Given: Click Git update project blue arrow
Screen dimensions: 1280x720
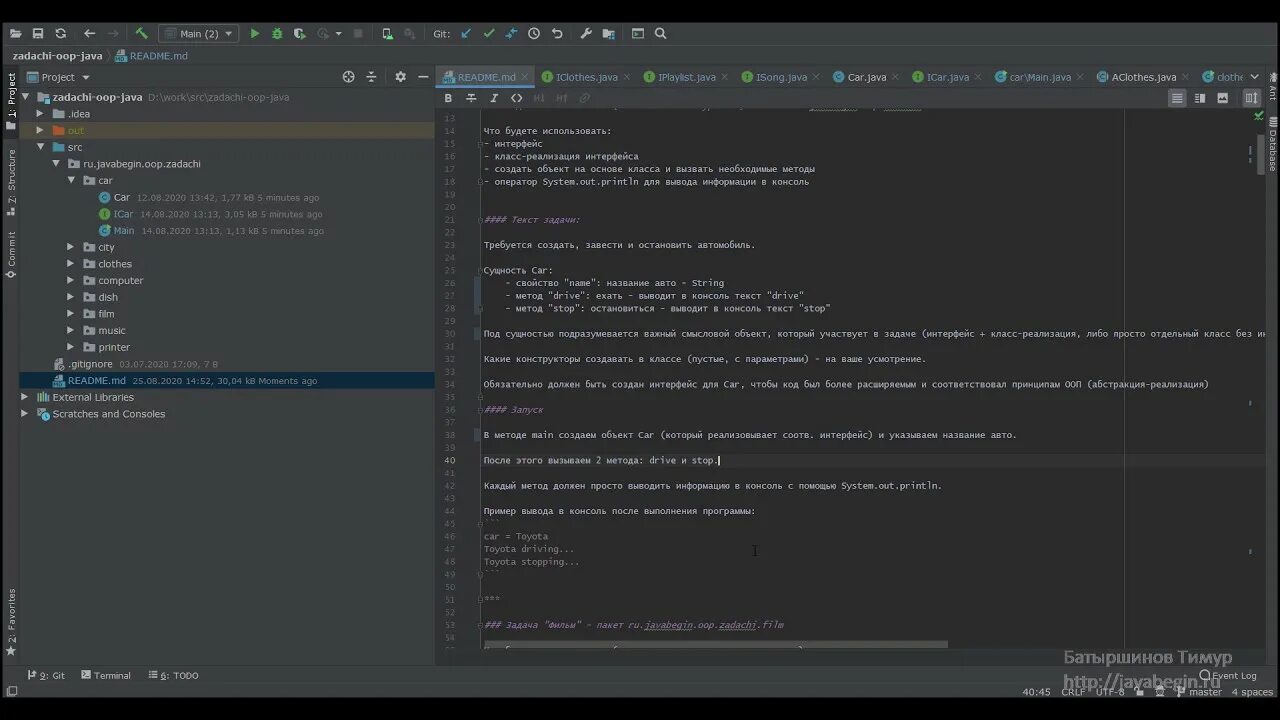Looking at the screenshot, I should [x=466, y=34].
